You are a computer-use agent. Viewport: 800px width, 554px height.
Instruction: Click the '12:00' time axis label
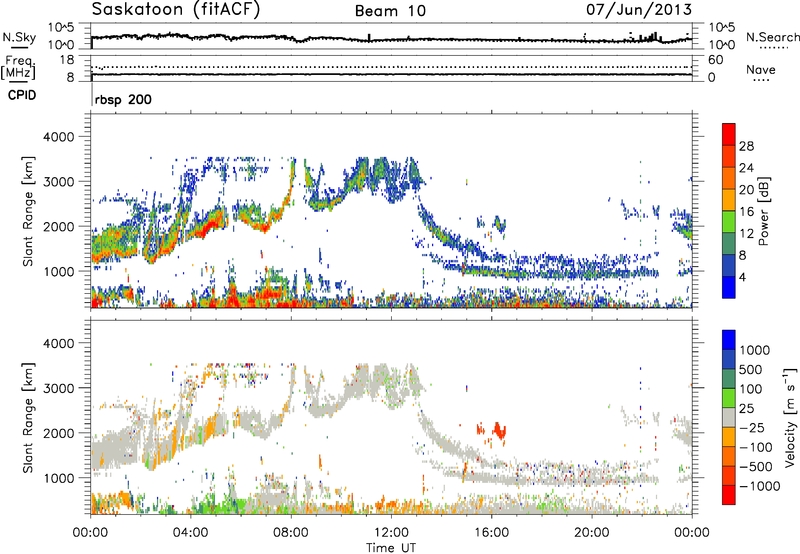pos(391,533)
